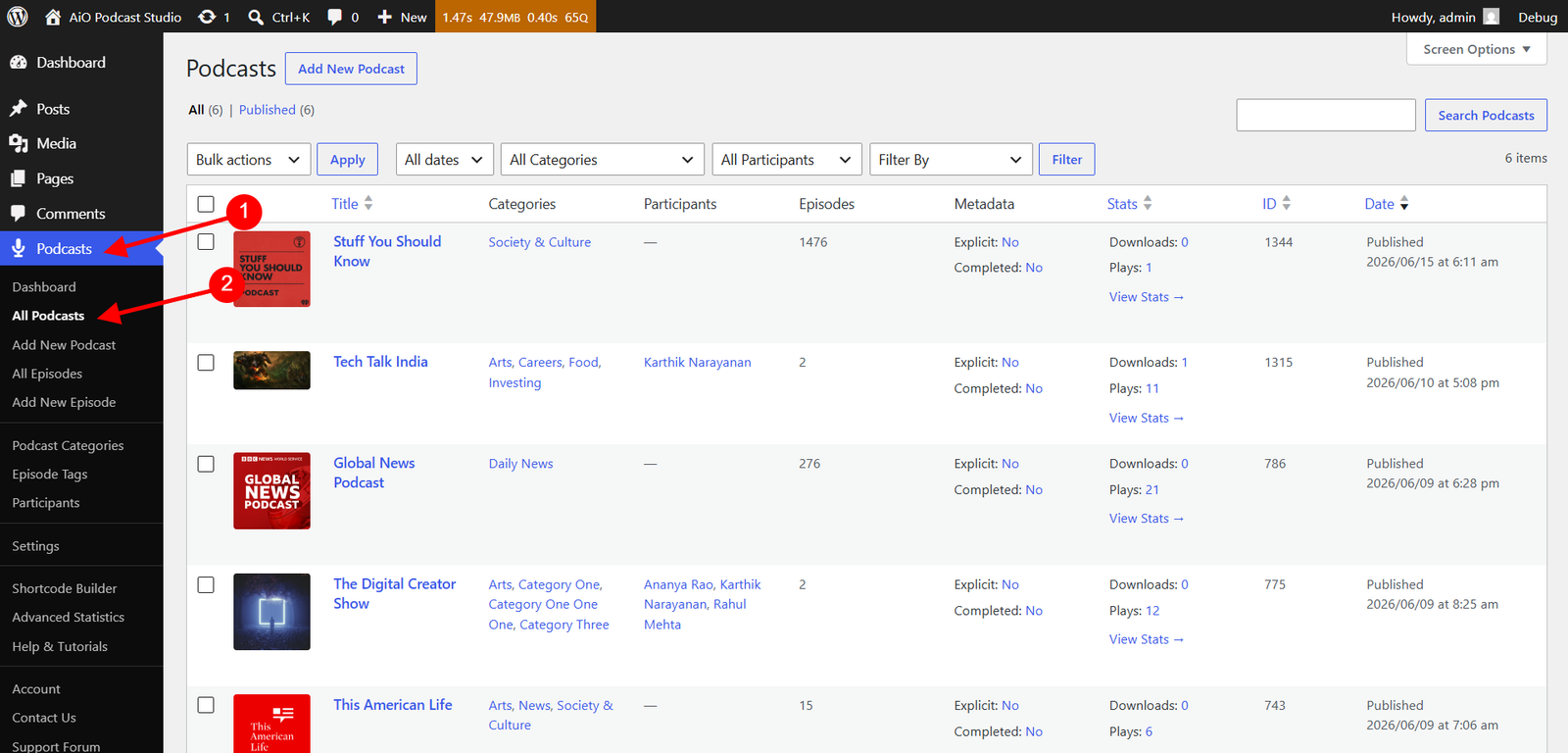Viewport: 1568px width, 753px height.
Task: Open the Bulk actions dropdown
Action: tap(249, 160)
